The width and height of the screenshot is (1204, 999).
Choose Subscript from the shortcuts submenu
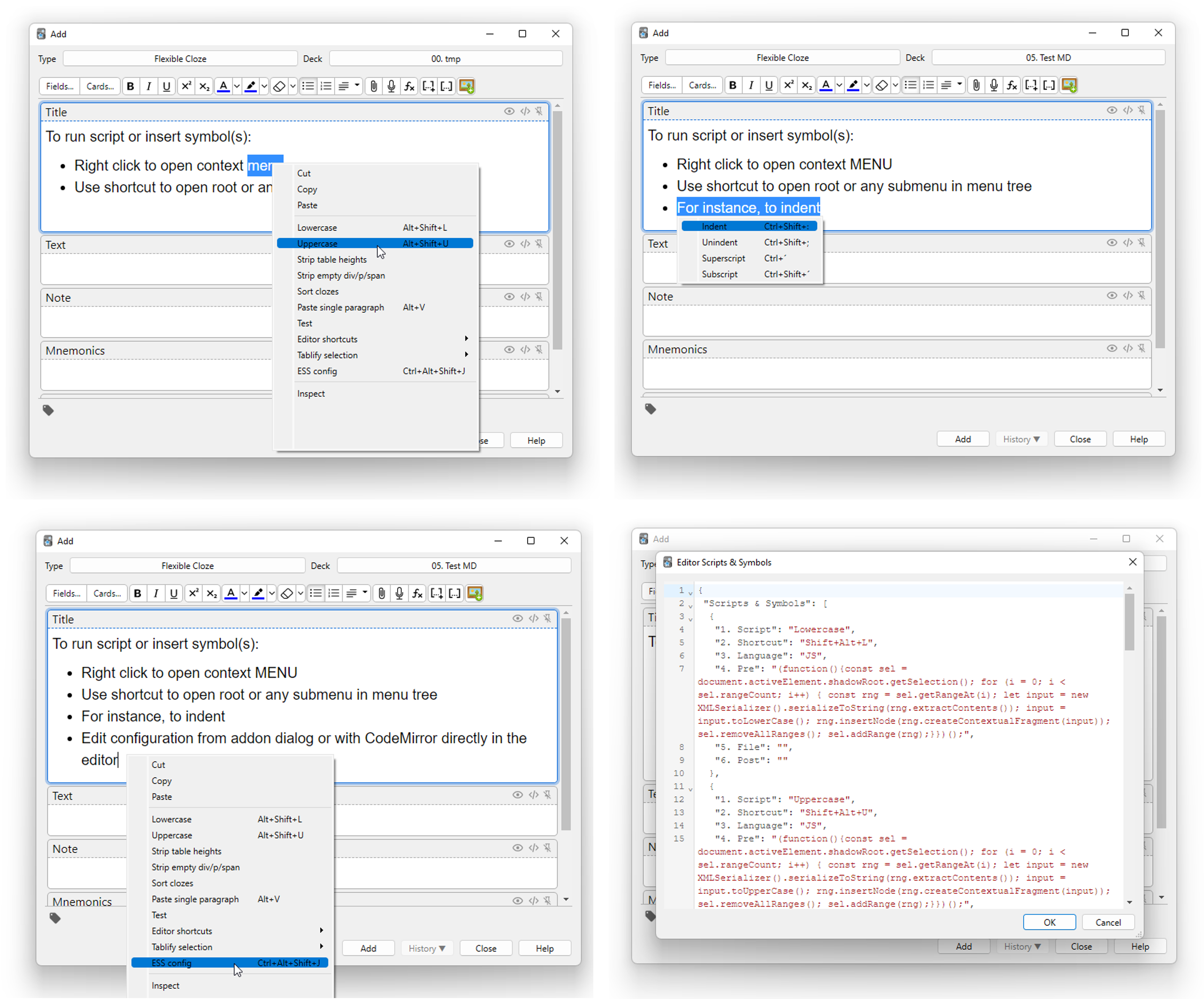click(720, 274)
